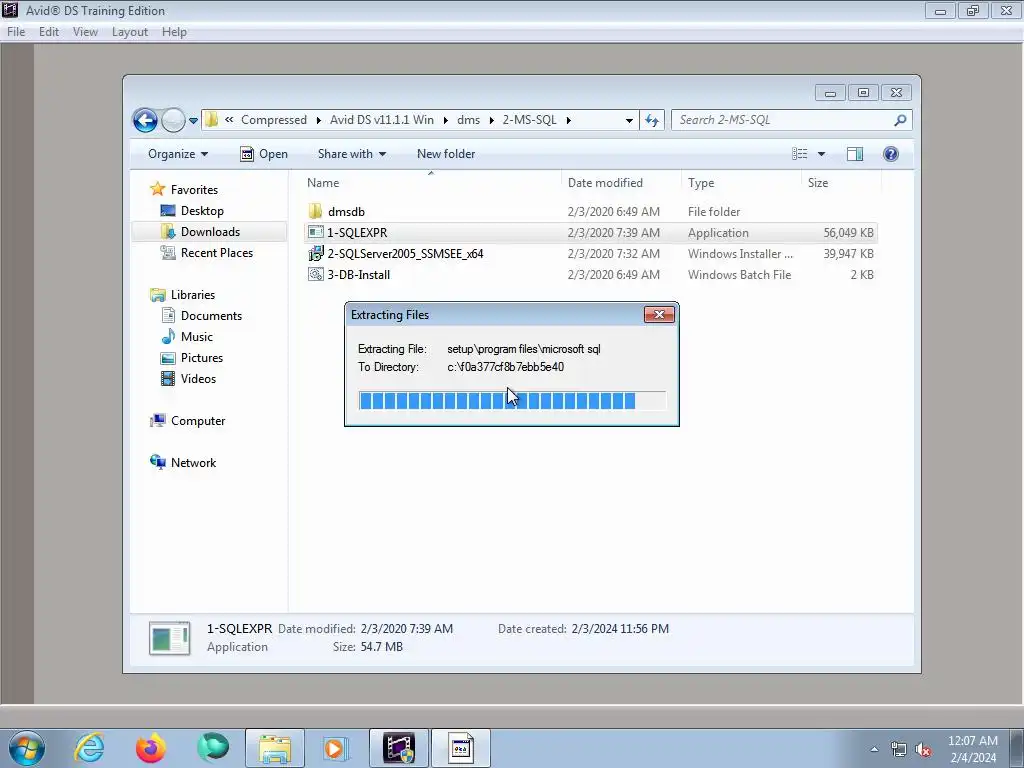Open the view options dropdown arrow

pos(822,154)
